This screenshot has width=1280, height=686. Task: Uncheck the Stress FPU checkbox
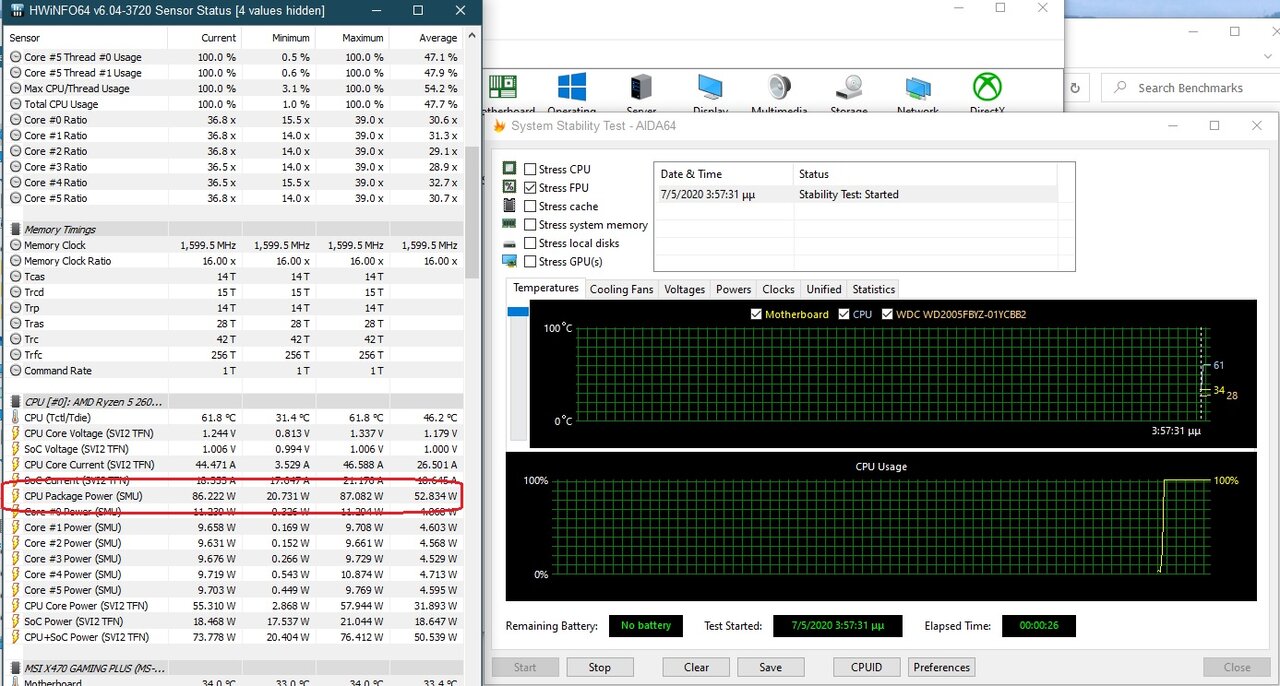(x=530, y=187)
